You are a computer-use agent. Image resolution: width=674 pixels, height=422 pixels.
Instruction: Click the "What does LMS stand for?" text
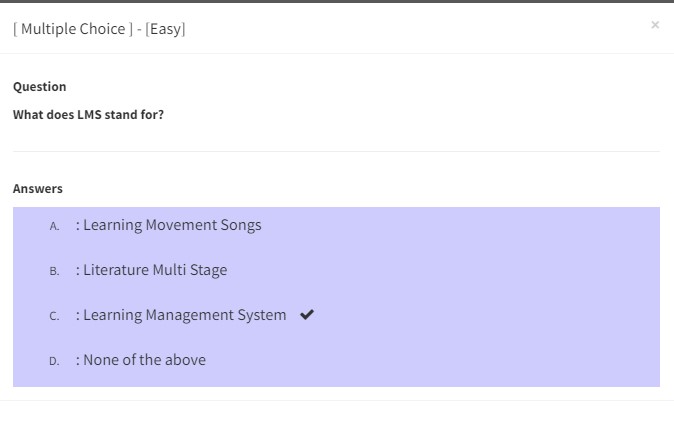(x=88, y=115)
